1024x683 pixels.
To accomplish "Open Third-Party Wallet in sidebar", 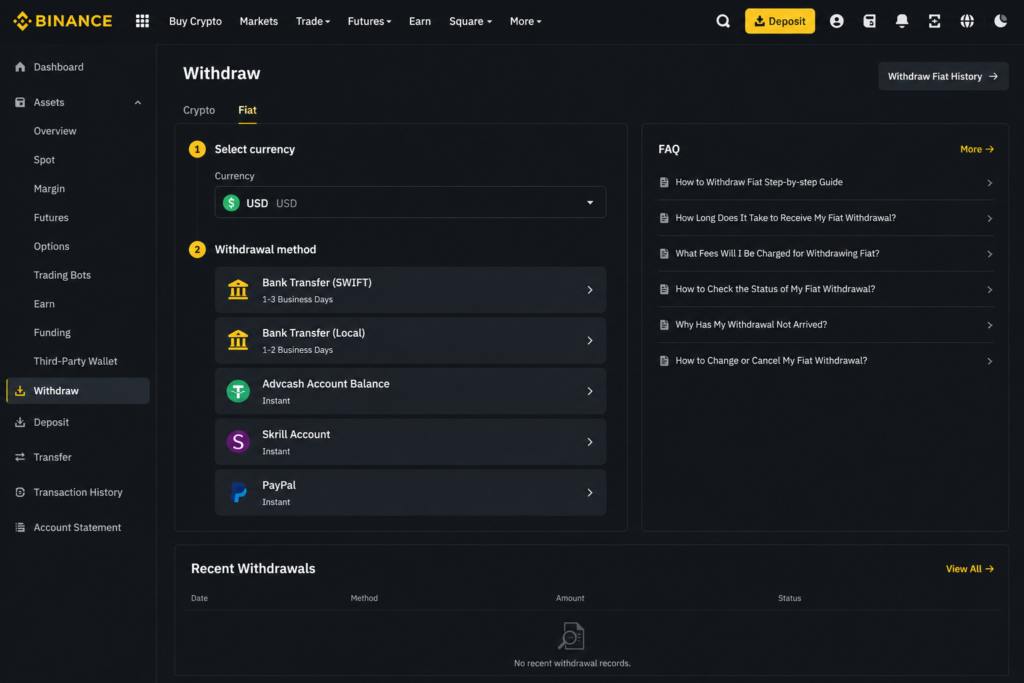I will (x=75, y=361).
